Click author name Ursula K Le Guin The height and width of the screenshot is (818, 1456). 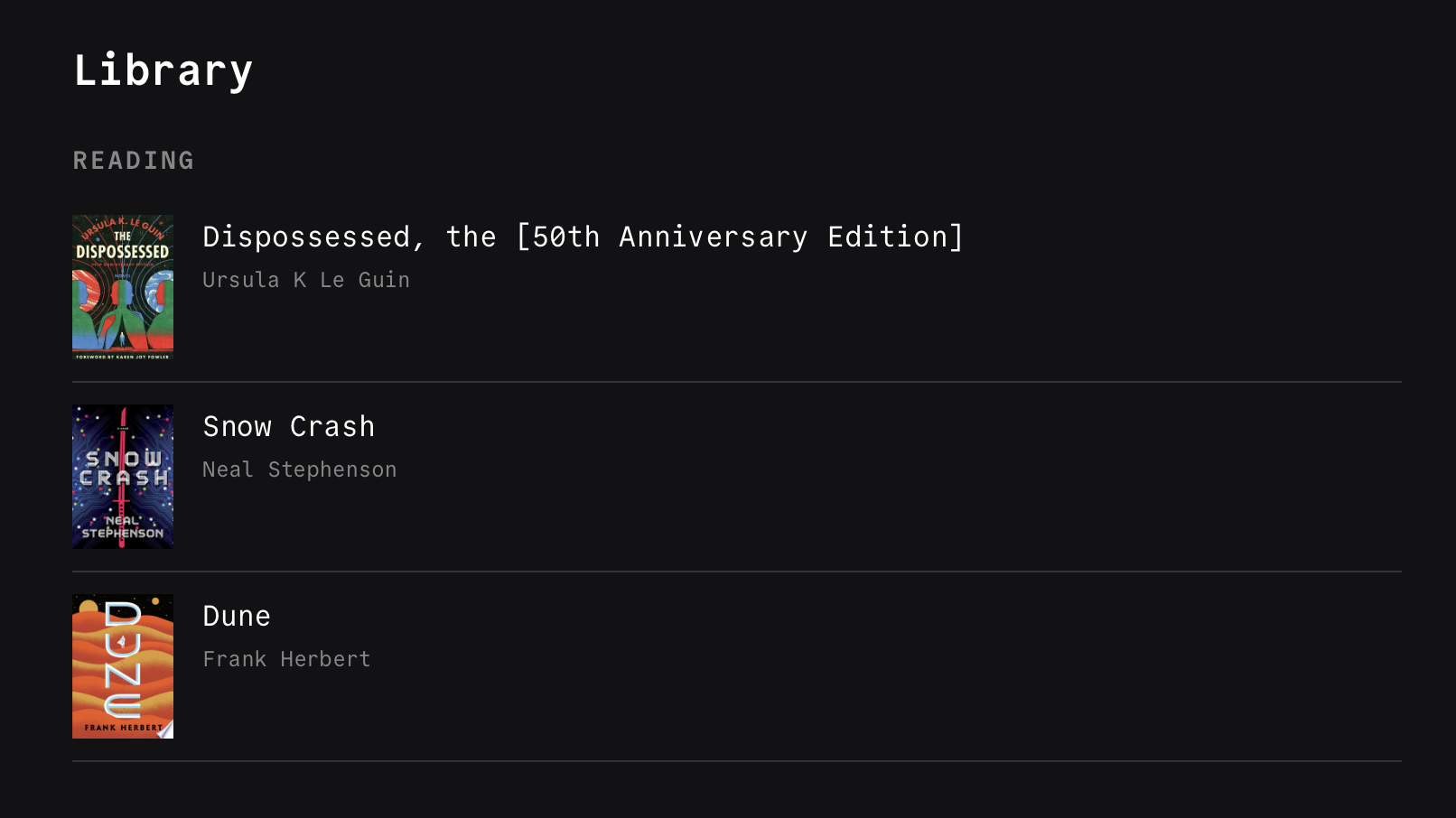pyautogui.click(x=305, y=280)
